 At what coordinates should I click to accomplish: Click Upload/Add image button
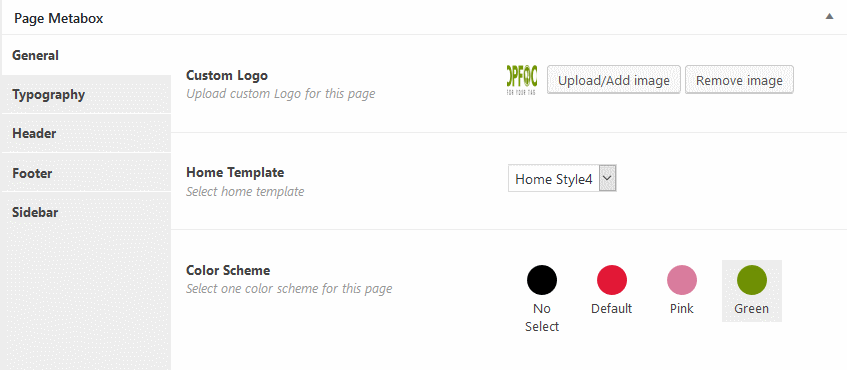click(614, 80)
